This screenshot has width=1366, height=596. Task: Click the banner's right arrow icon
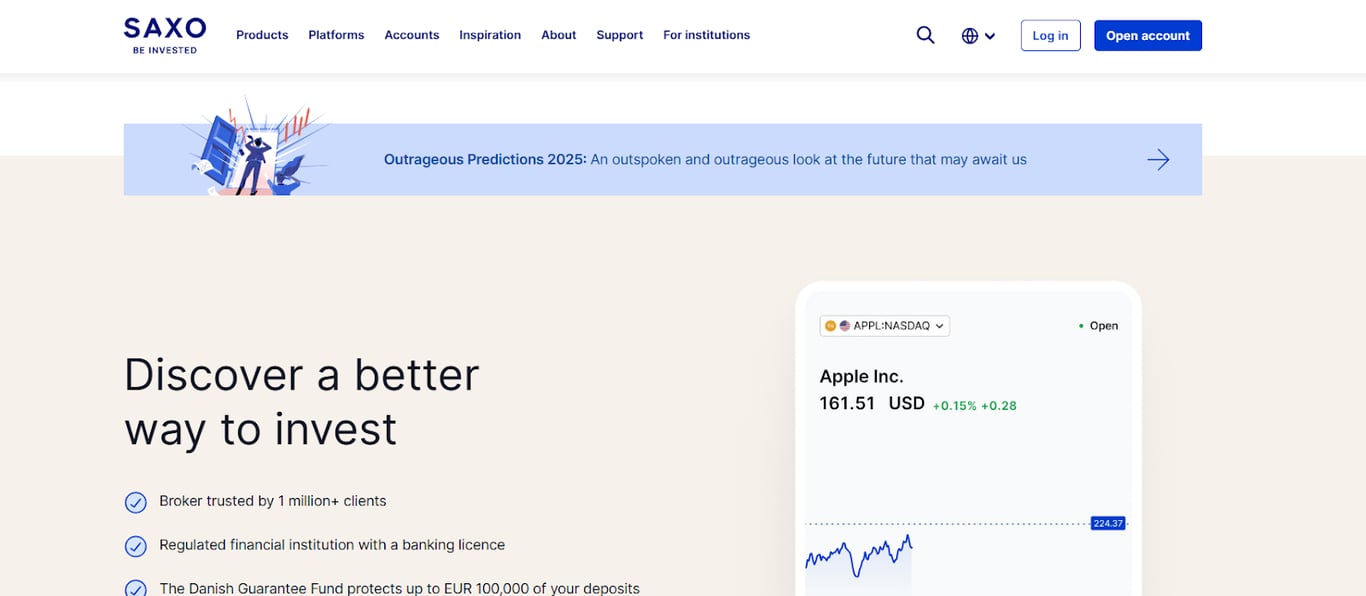click(1158, 160)
